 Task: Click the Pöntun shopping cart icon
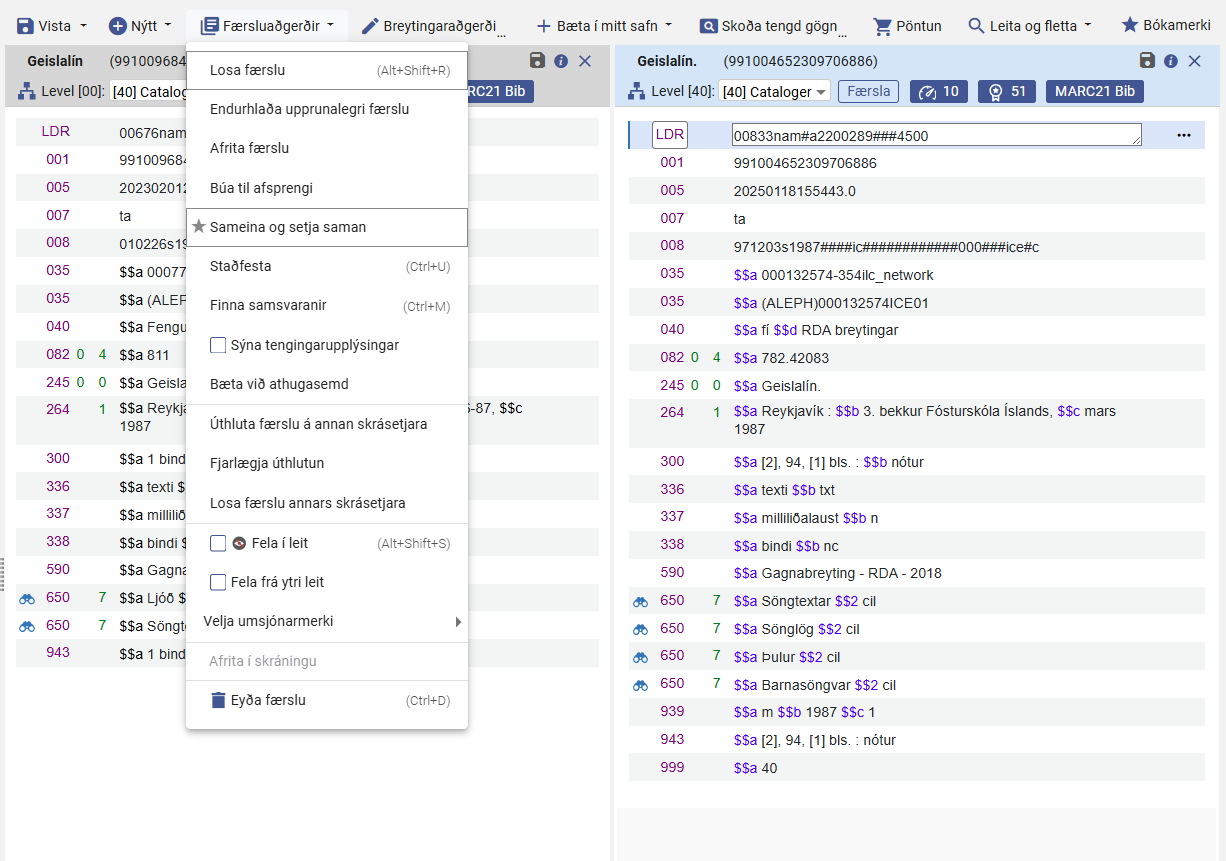[882, 26]
